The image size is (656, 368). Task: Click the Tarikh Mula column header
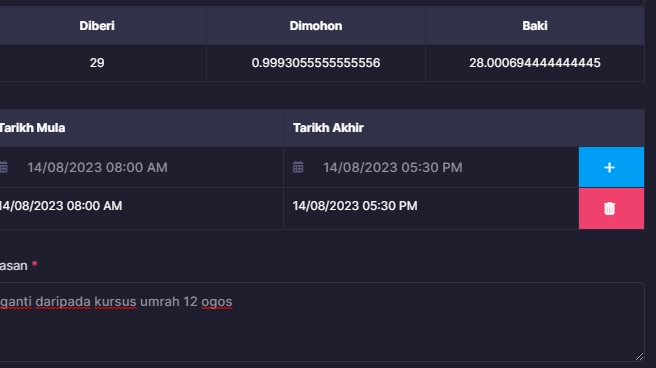point(32,128)
